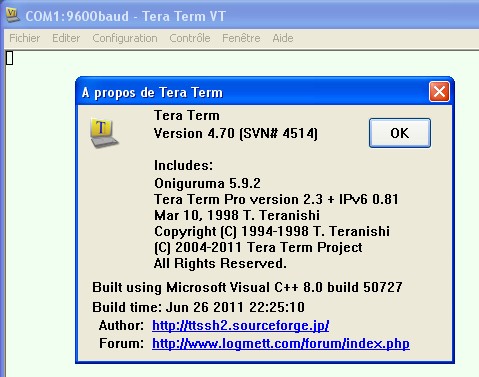The height and width of the screenshot is (377, 479).
Task: Click the empty terminal area below the dialog
Action: pyautogui.click(x=240, y=371)
